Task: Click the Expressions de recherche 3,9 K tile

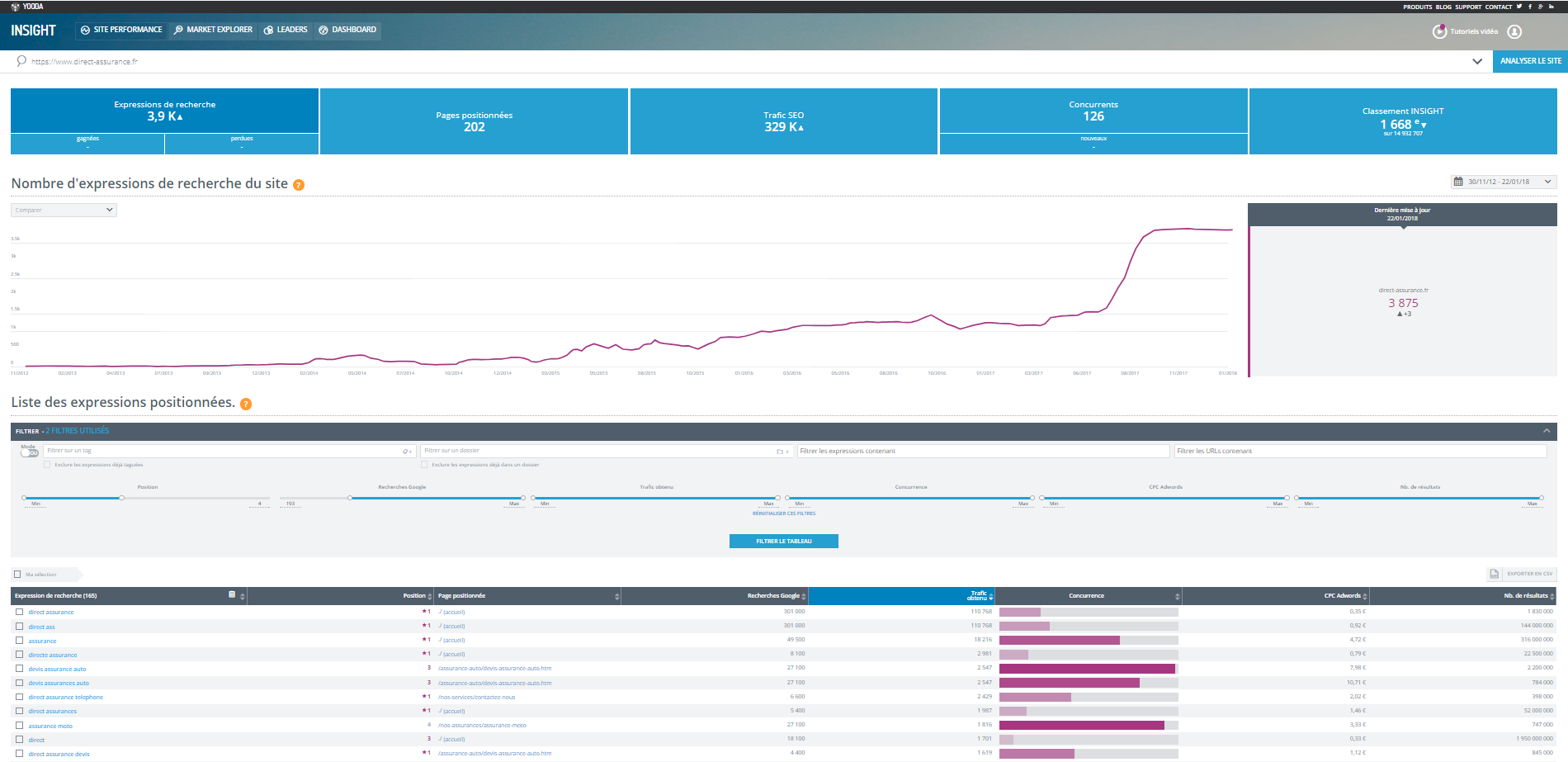Action: [x=164, y=111]
